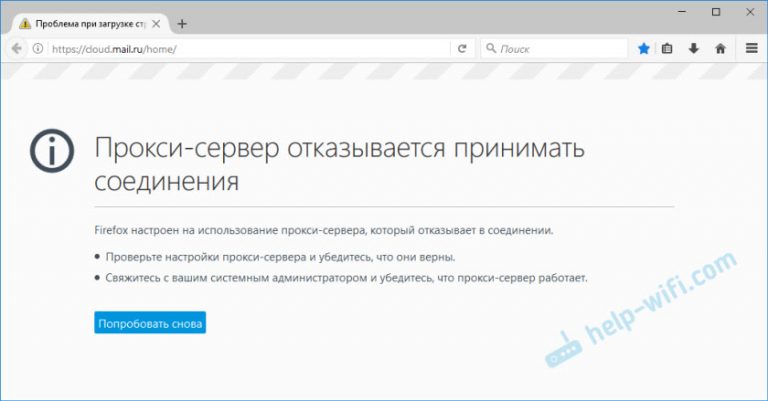Select the tab titled Проблема при загрузке
The image size is (768, 401).
[x=91, y=24]
